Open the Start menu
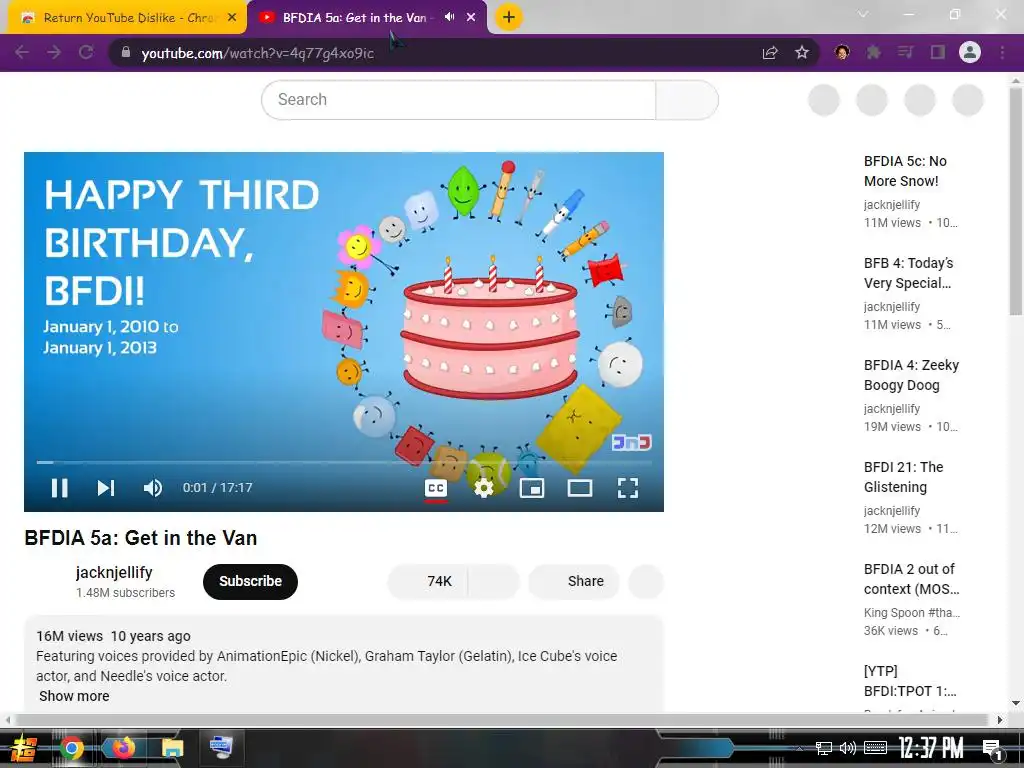Viewport: 1024px width, 768px height. 22,748
